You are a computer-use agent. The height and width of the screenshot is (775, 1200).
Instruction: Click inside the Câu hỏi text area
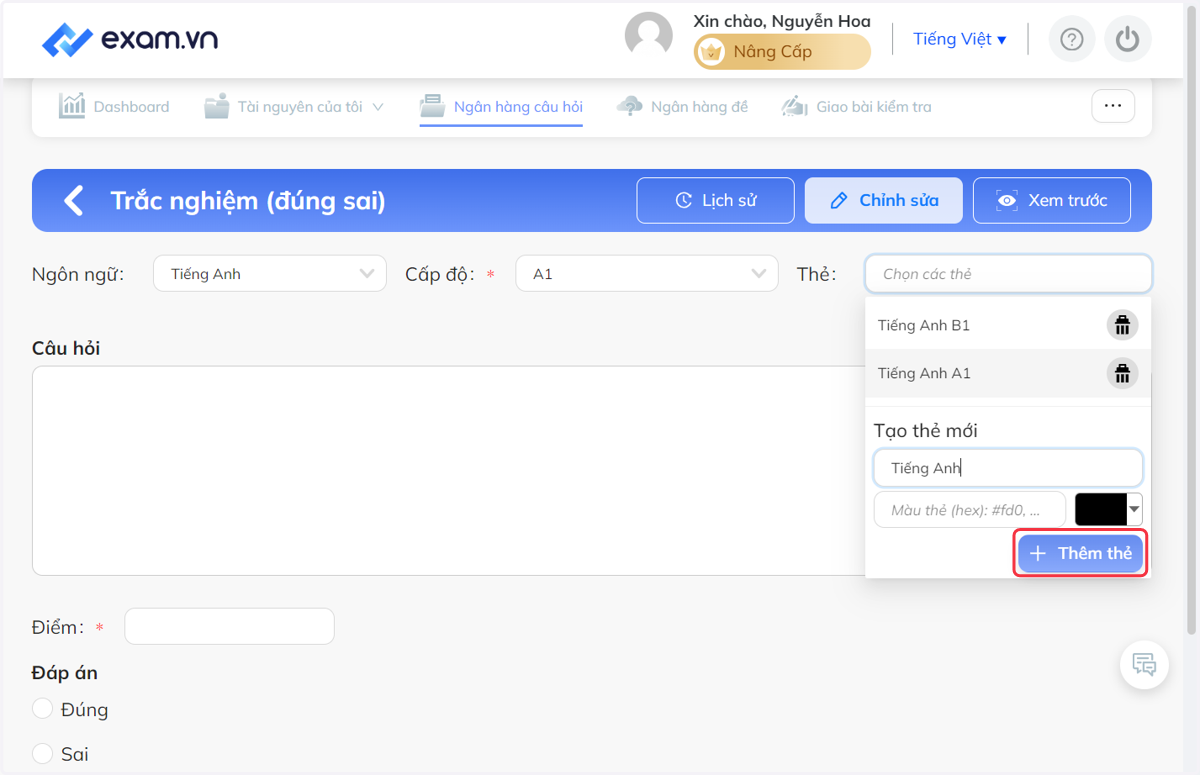point(448,471)
